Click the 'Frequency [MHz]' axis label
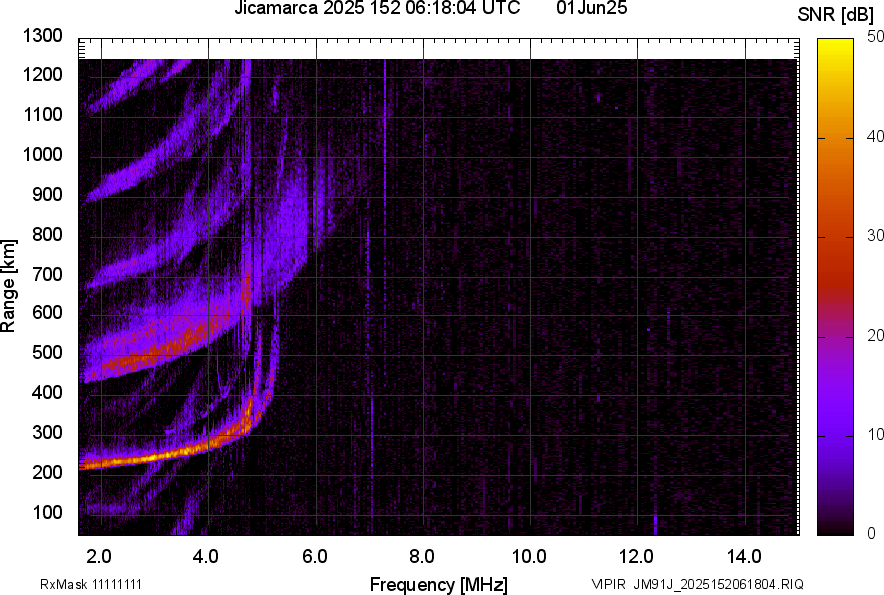This screenshot has width=884, height=595. click(439, 585)
